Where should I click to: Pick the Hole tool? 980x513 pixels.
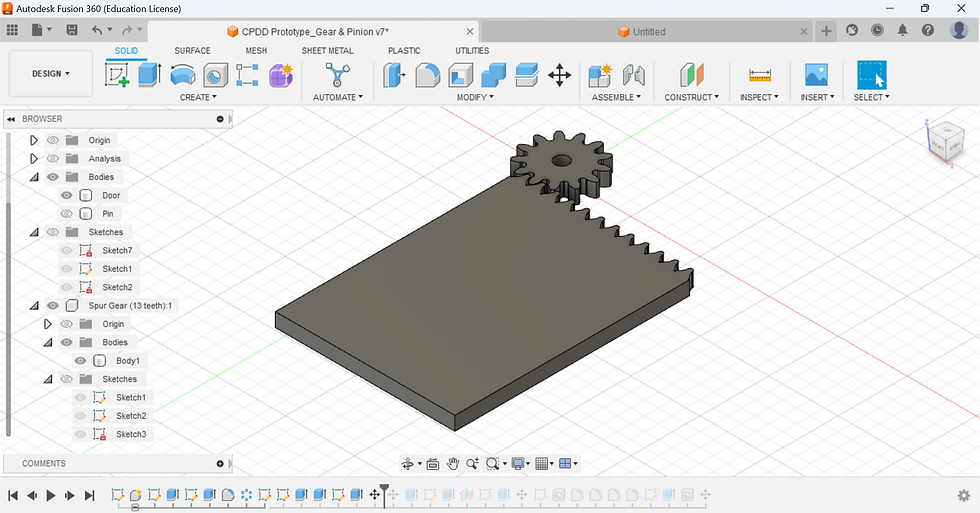point(215,76)
